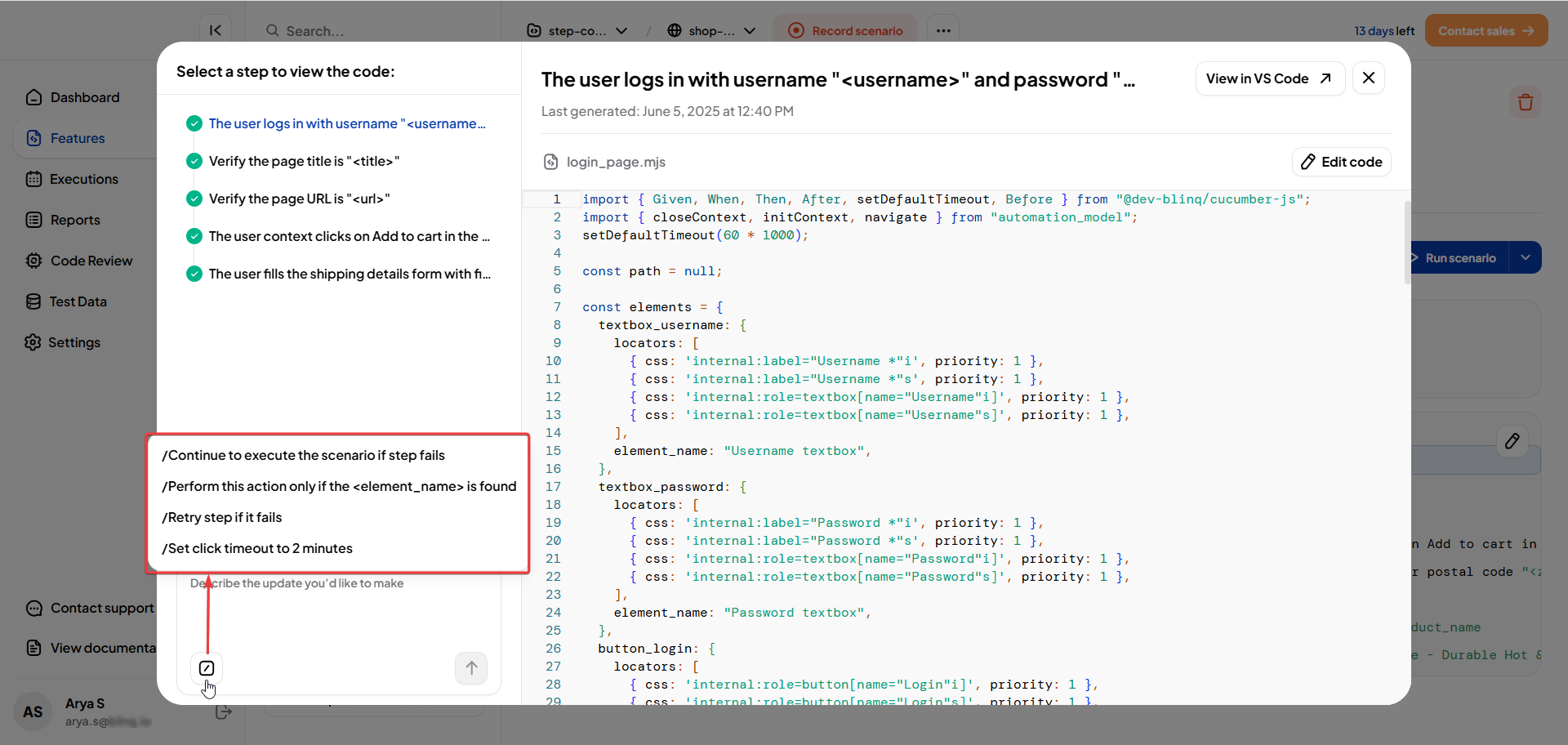The width and height of the screenshot is (1568, 745).
Task: Click the Edit code button
Action: click(1341, 162)
